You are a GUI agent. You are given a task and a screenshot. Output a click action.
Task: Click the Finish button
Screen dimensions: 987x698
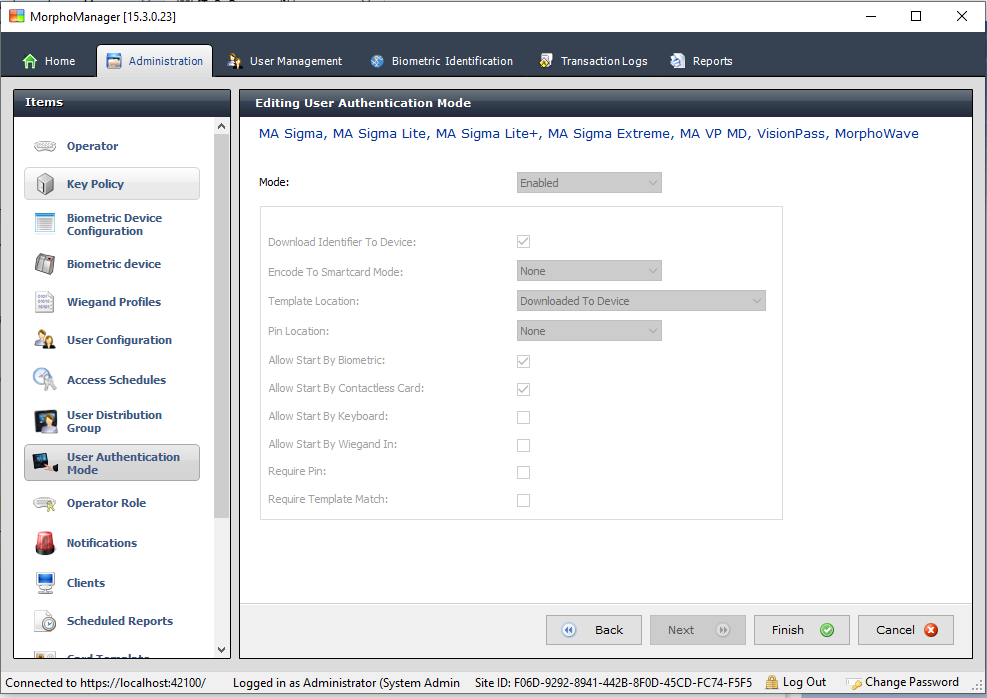pyautogui.click(x=801, y=630)
